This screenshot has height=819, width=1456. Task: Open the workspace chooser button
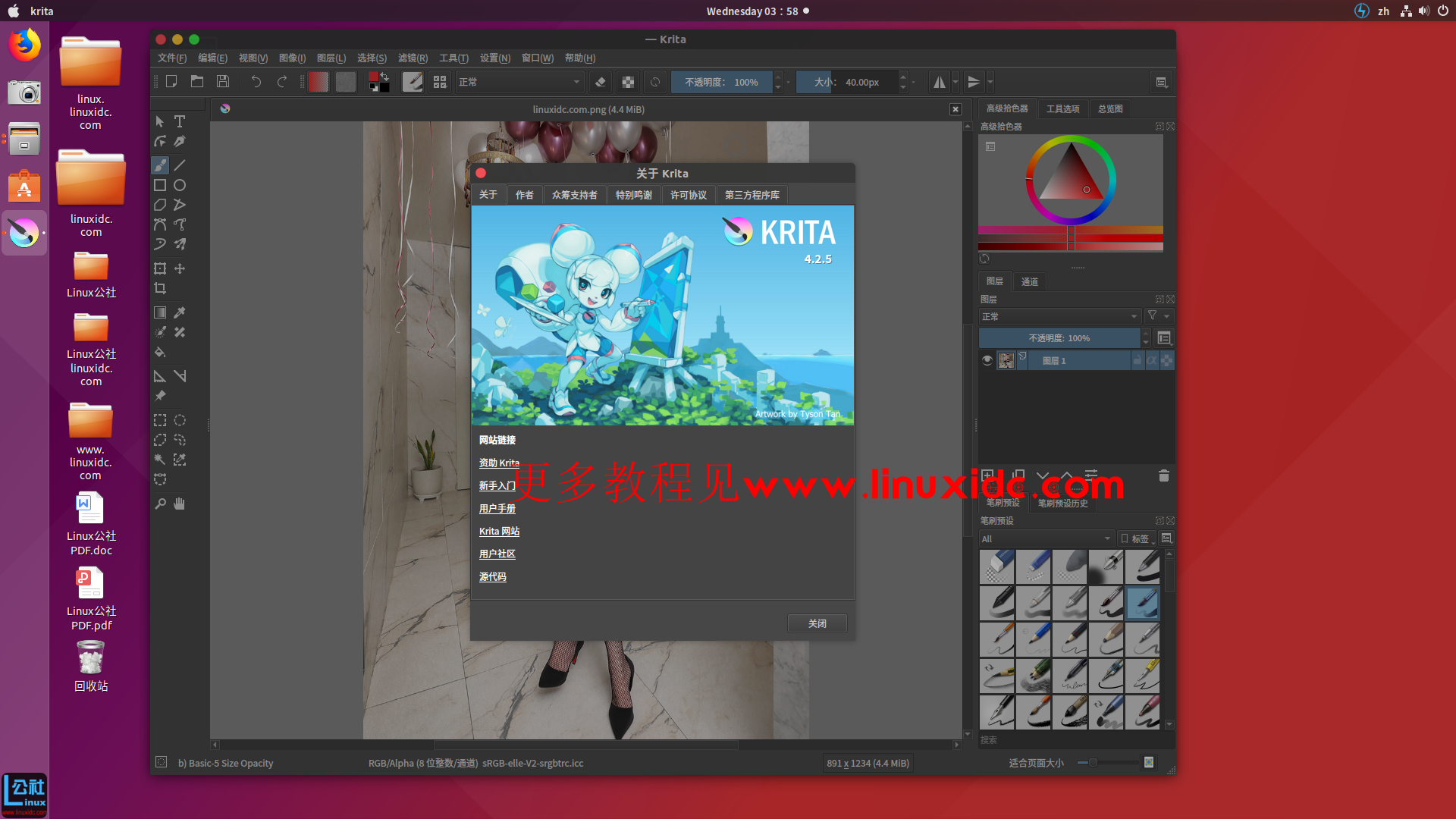pos(1161,82)
